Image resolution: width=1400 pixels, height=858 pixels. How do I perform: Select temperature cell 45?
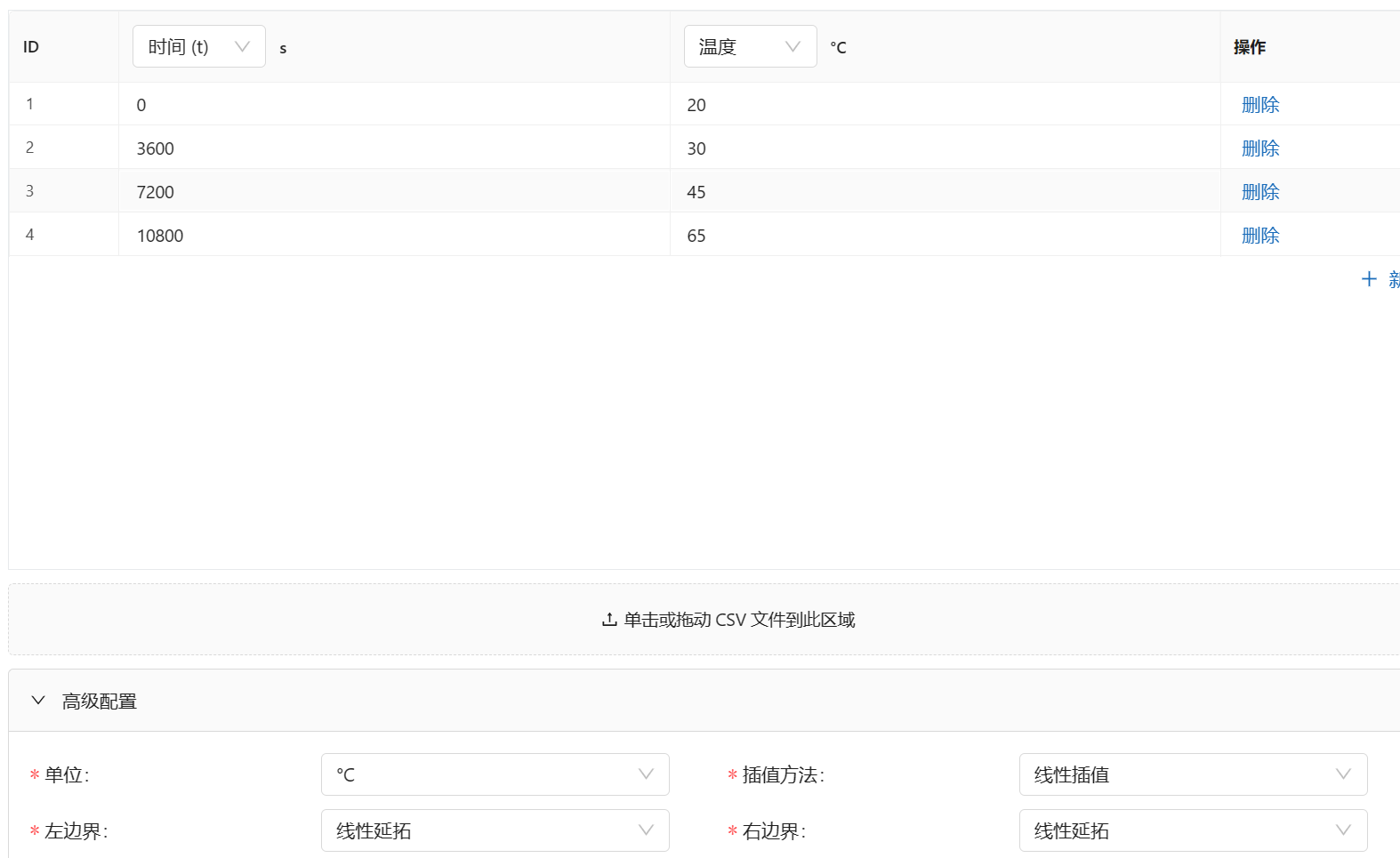click(x=945, y=192)
